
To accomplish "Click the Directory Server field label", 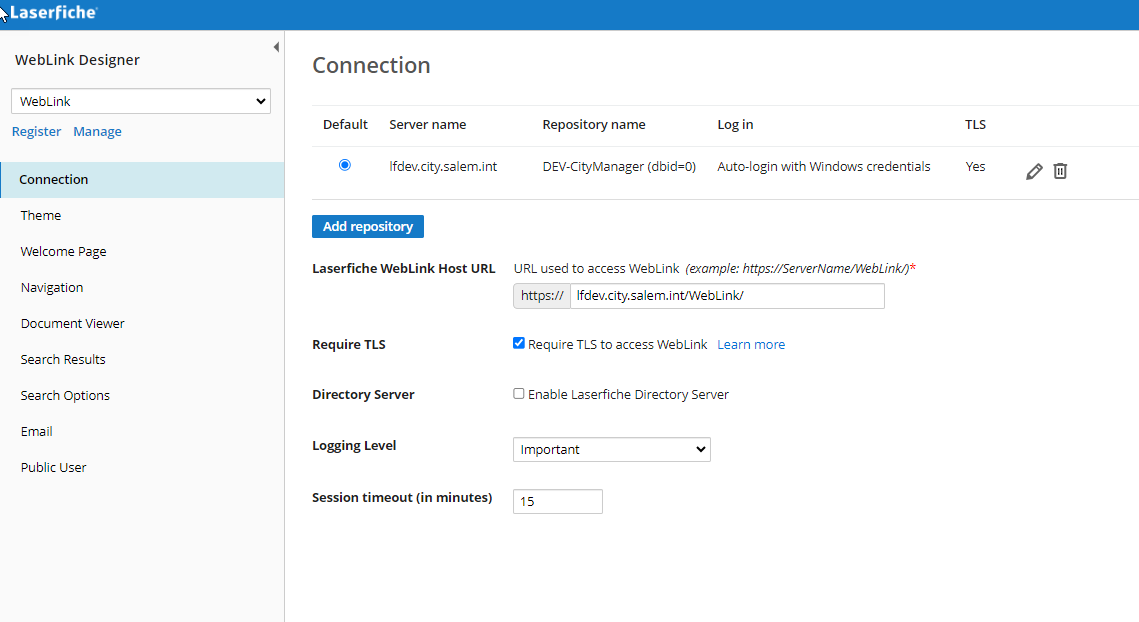I will tap(363, 395).
